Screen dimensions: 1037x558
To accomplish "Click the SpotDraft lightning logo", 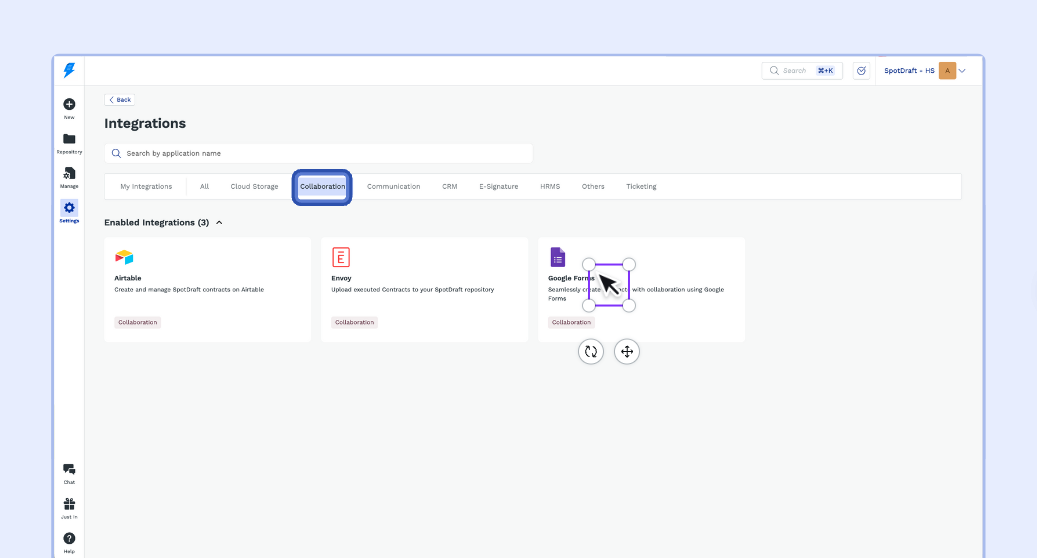I will pos(69,70).
